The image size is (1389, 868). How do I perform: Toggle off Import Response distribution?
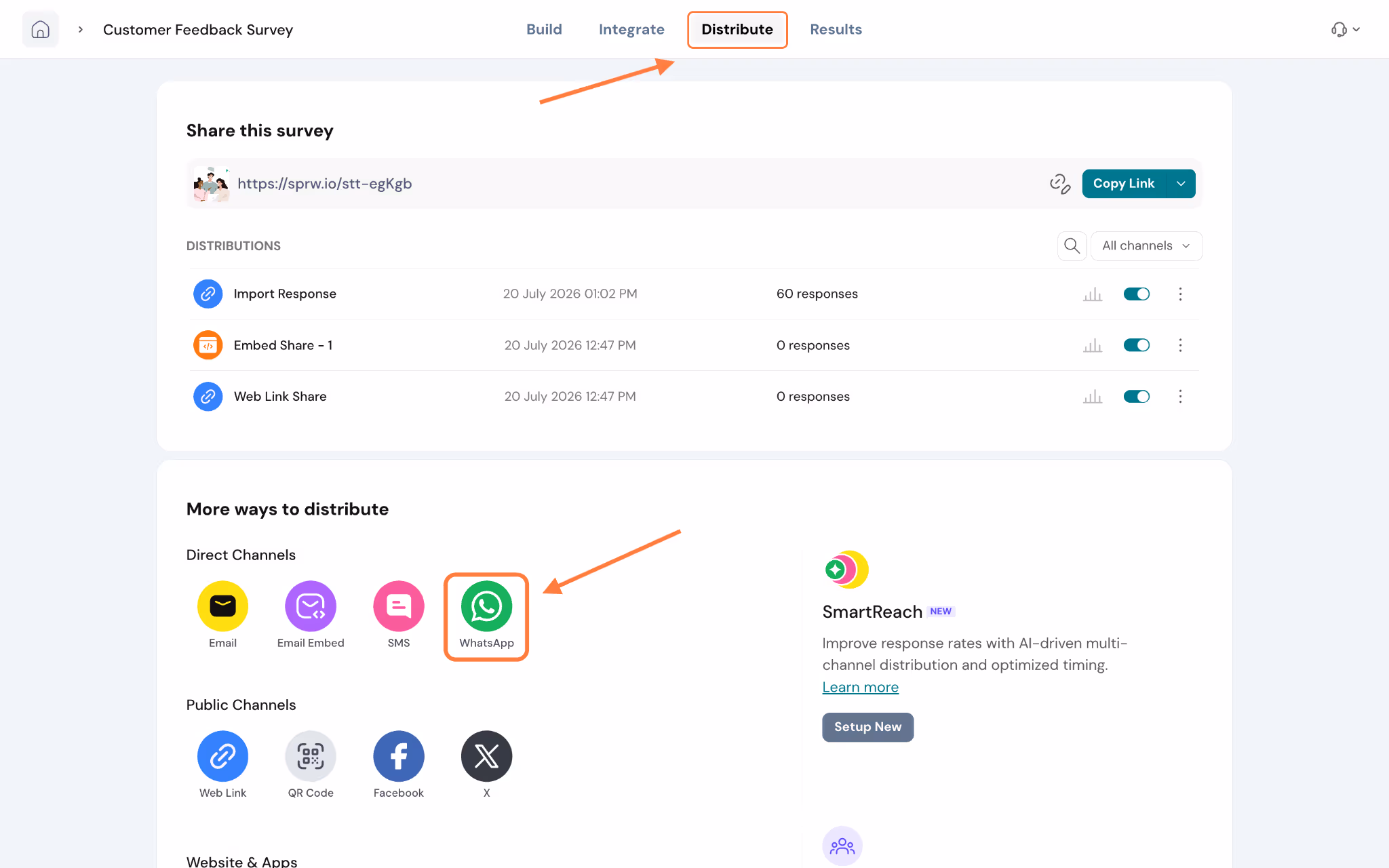pyautogui.click(x=1137, y=294)
